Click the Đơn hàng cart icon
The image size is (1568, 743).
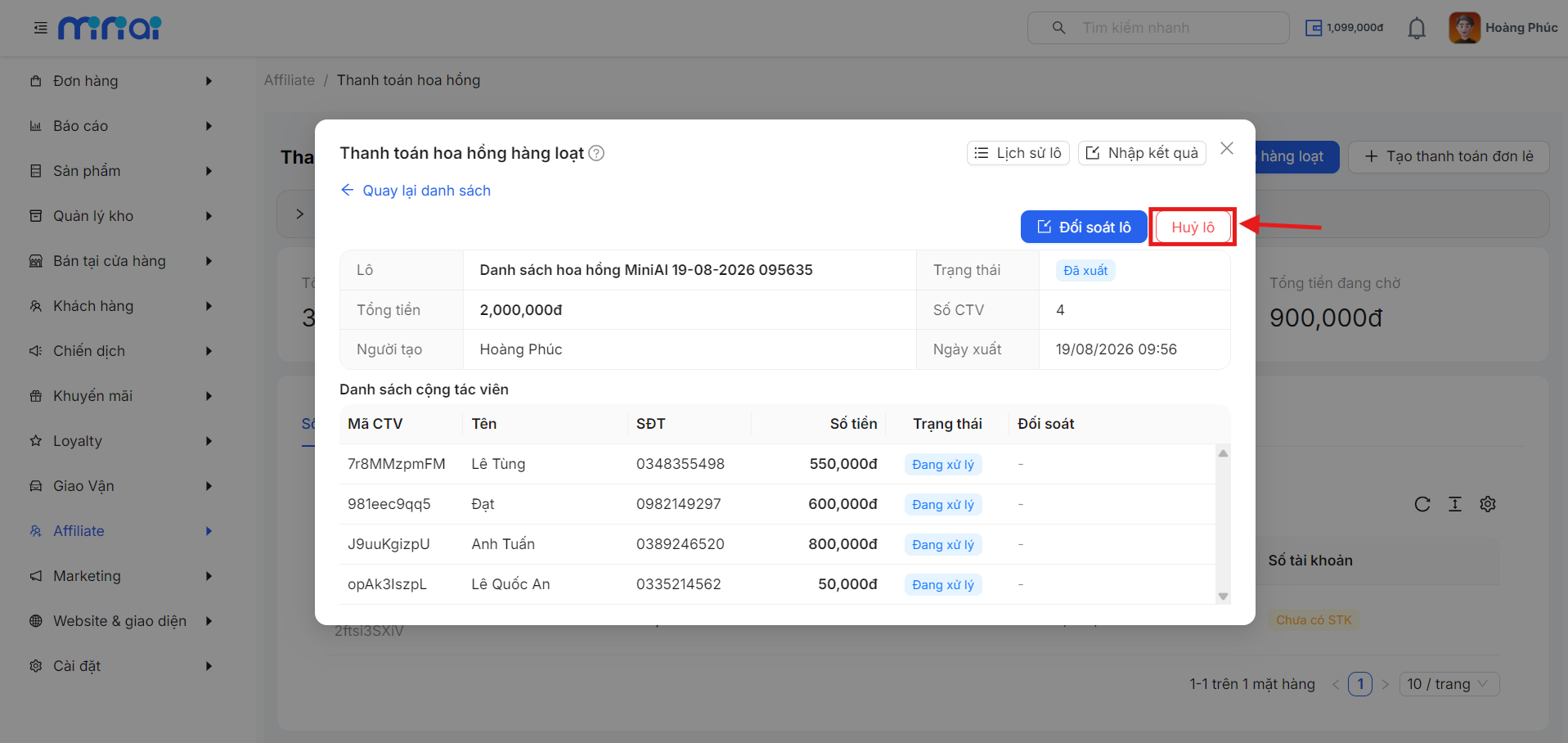click(x=35, y=81)
